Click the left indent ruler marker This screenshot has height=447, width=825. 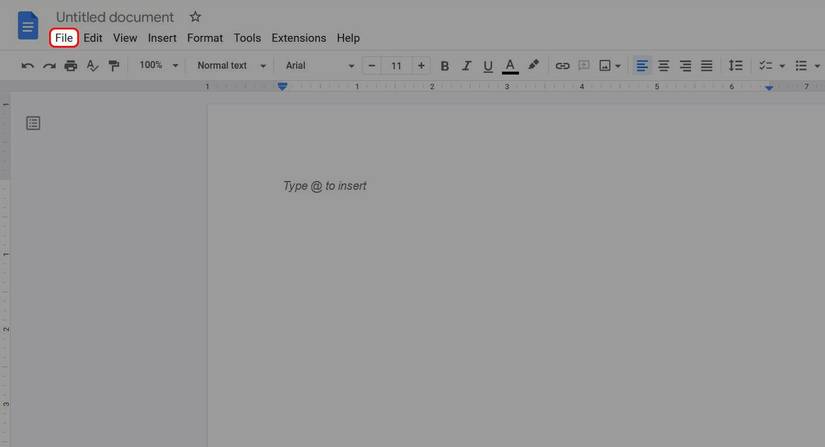coord(283,86)
